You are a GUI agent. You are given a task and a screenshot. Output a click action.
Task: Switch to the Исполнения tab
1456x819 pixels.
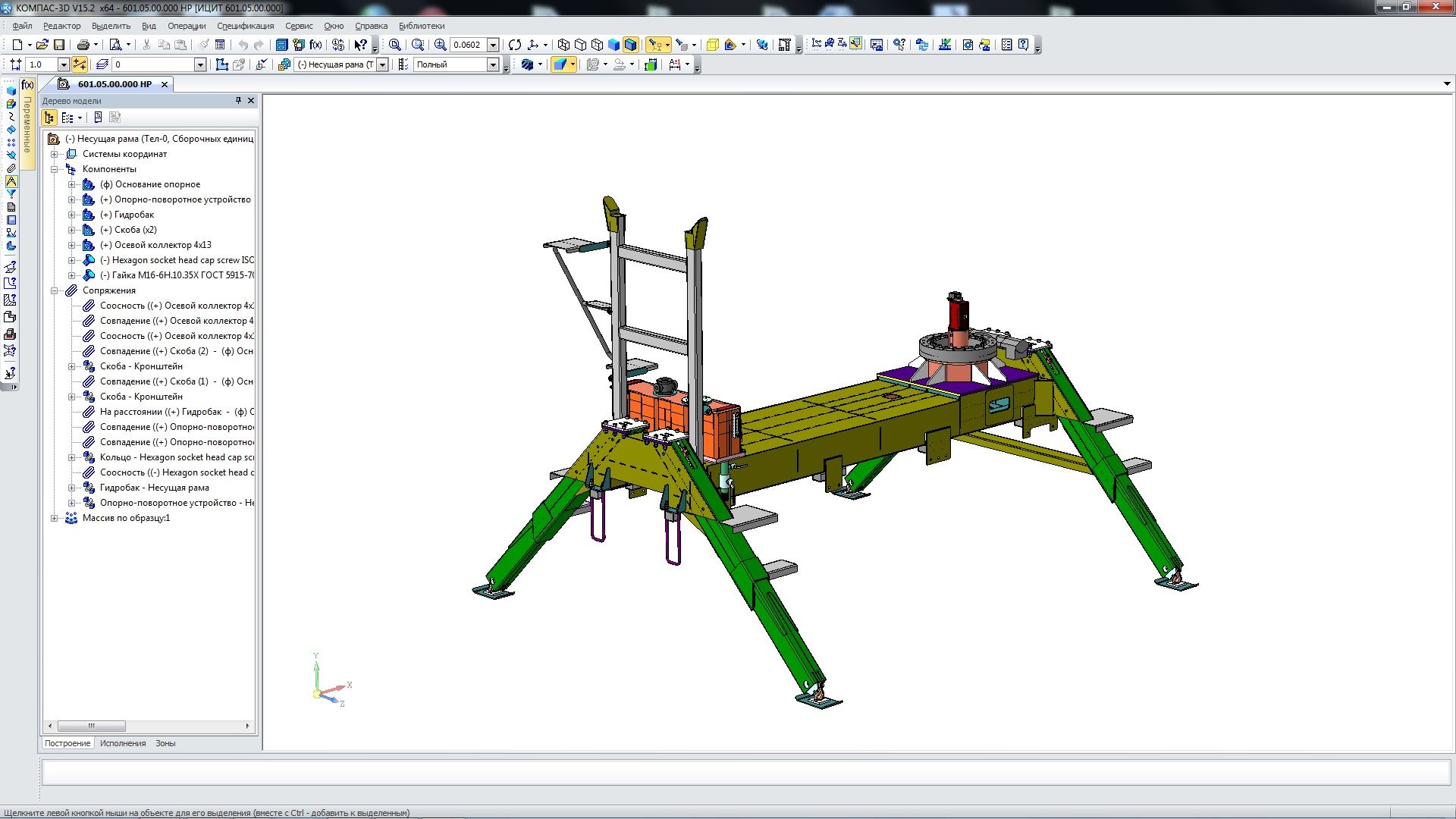(123, 743)
